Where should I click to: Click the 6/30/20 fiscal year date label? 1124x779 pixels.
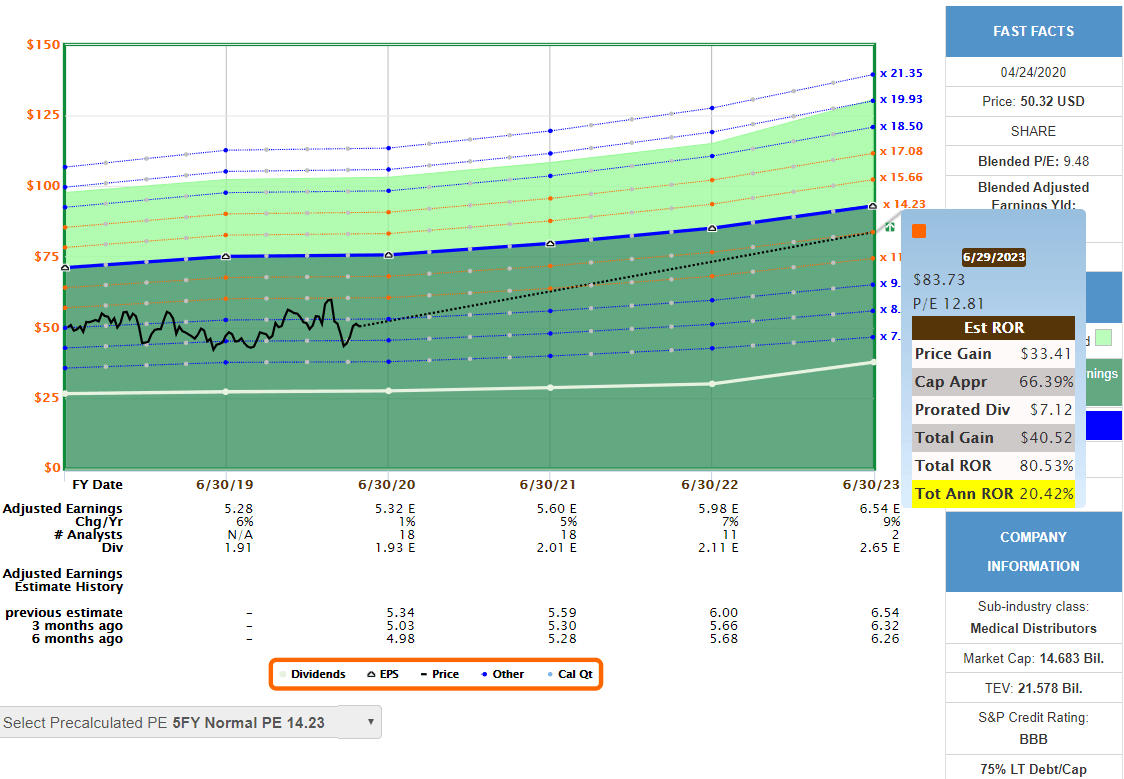388,484
